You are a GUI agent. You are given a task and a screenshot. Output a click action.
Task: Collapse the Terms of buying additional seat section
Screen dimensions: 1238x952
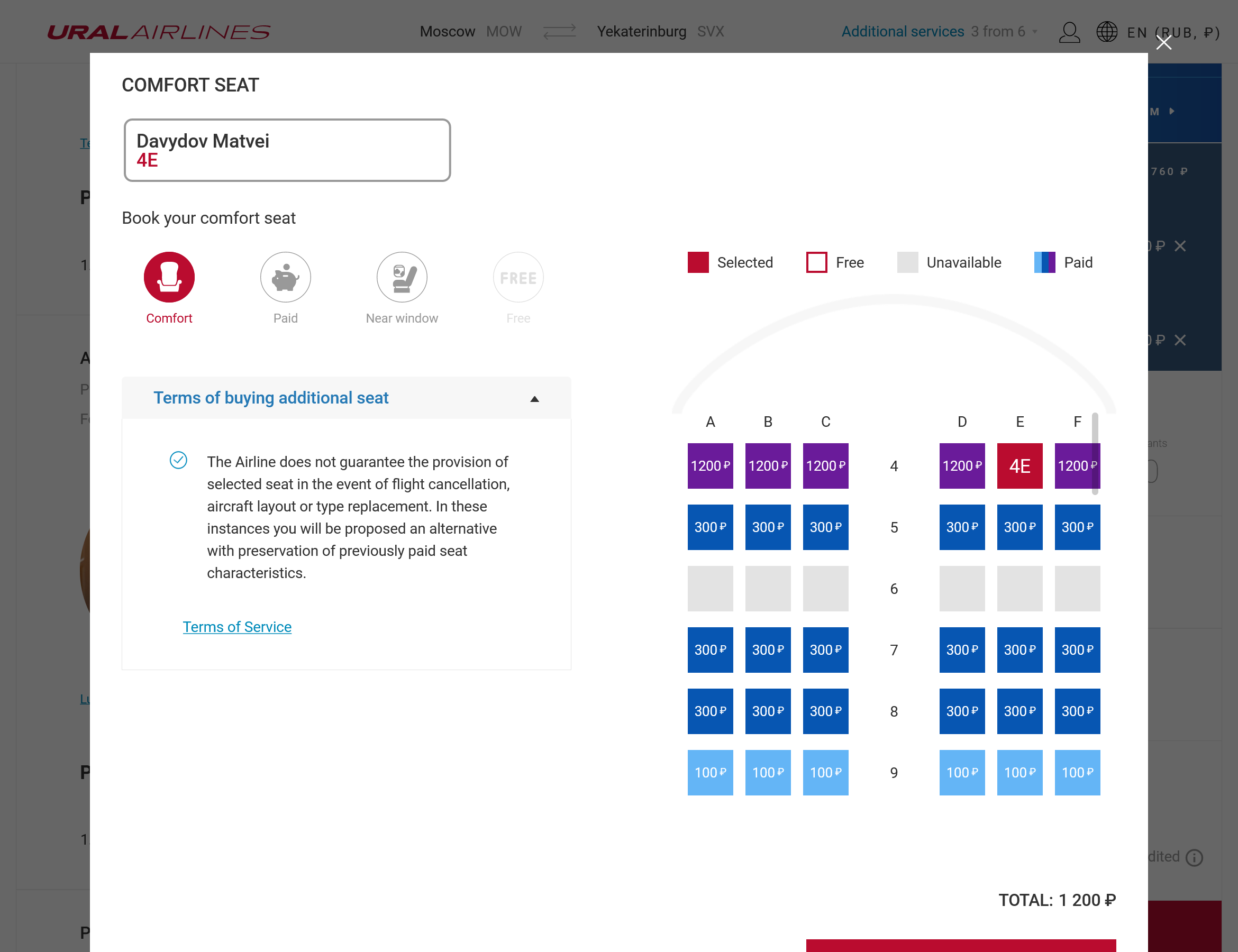(533, 398)
